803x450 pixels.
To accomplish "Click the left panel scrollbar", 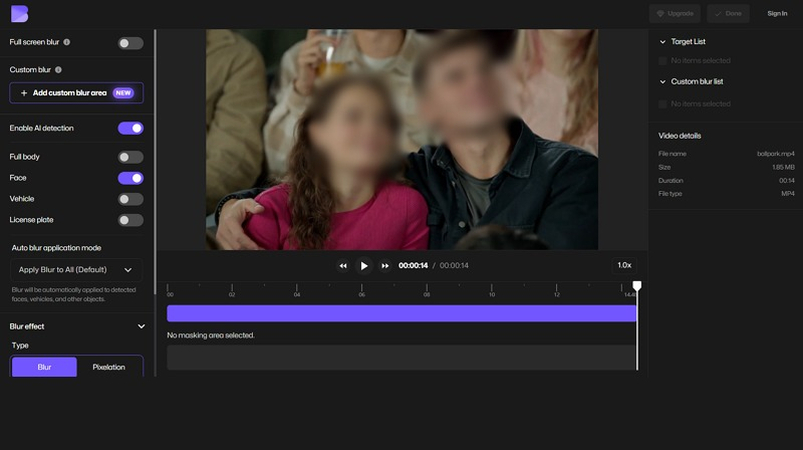I will click(x=155, y=162).
